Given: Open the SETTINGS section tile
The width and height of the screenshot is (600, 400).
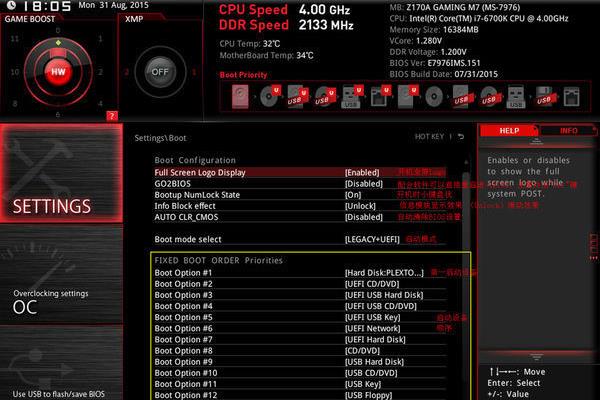Looking at the screenshot, I should coord(61,173).
